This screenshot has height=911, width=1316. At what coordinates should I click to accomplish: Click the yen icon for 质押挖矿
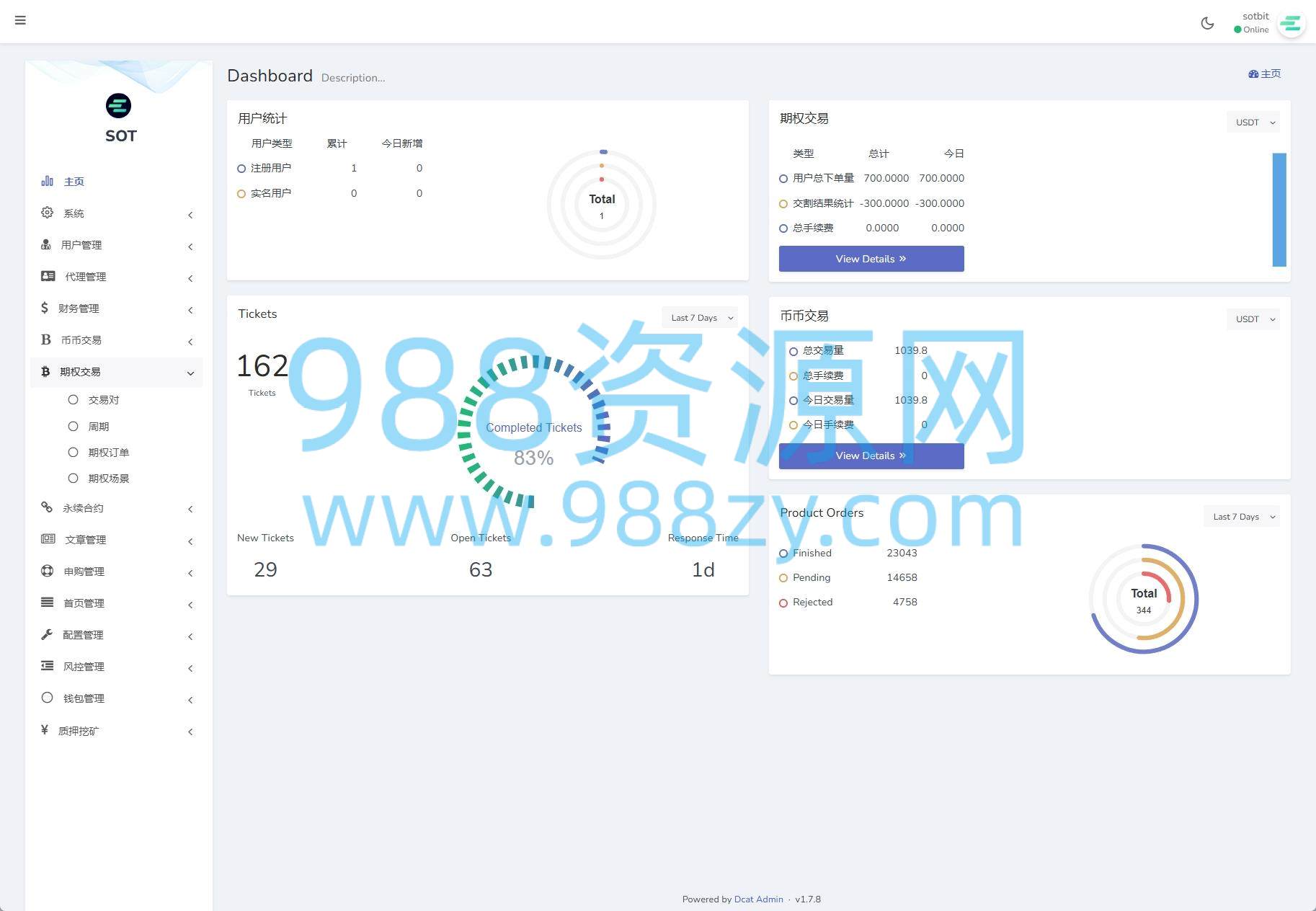[45, 730]
